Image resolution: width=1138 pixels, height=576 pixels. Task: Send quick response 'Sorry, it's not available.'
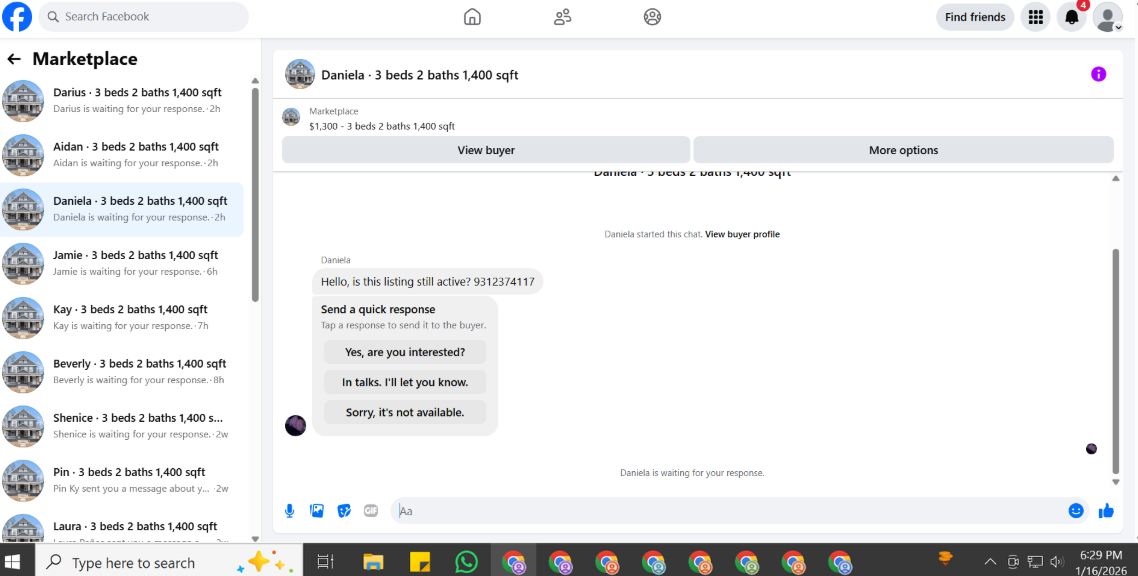(405, 413)
